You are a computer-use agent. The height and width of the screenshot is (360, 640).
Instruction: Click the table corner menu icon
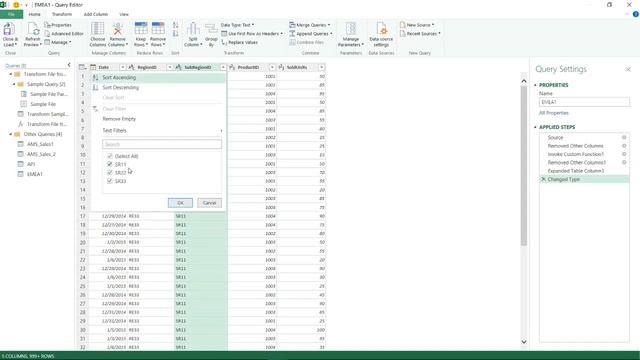click(82, 67)
